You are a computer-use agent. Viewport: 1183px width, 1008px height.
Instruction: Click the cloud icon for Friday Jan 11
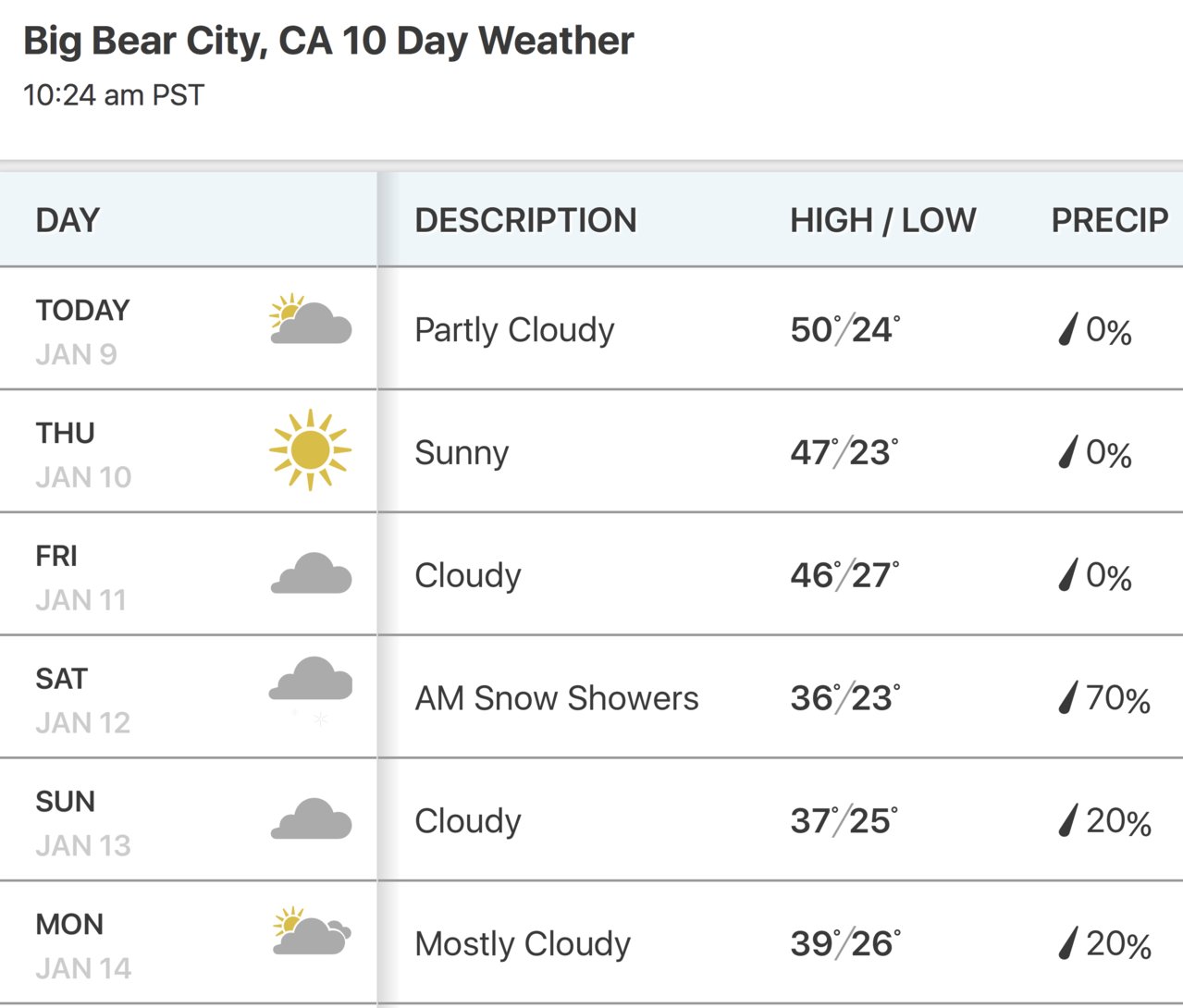click(311, 572)
